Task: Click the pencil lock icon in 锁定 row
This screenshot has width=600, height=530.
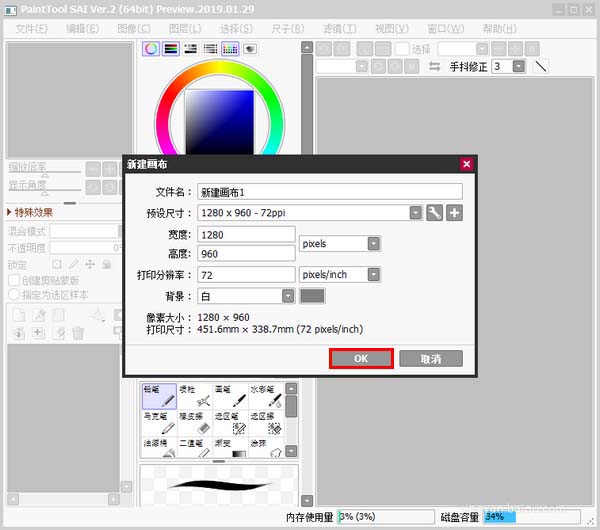Action: tap(73, 264)
